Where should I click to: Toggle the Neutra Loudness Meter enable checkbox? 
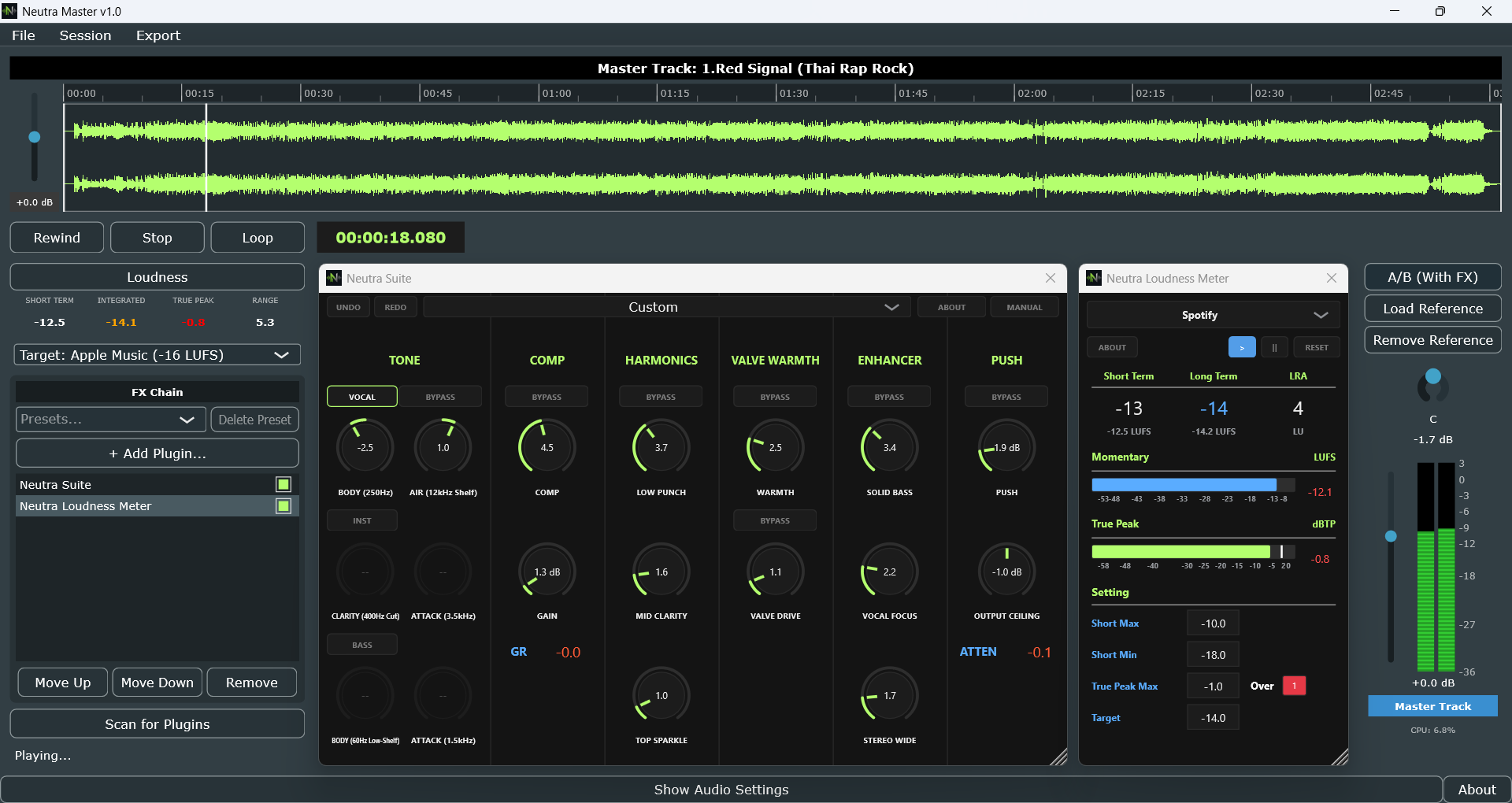pos(283,505)
